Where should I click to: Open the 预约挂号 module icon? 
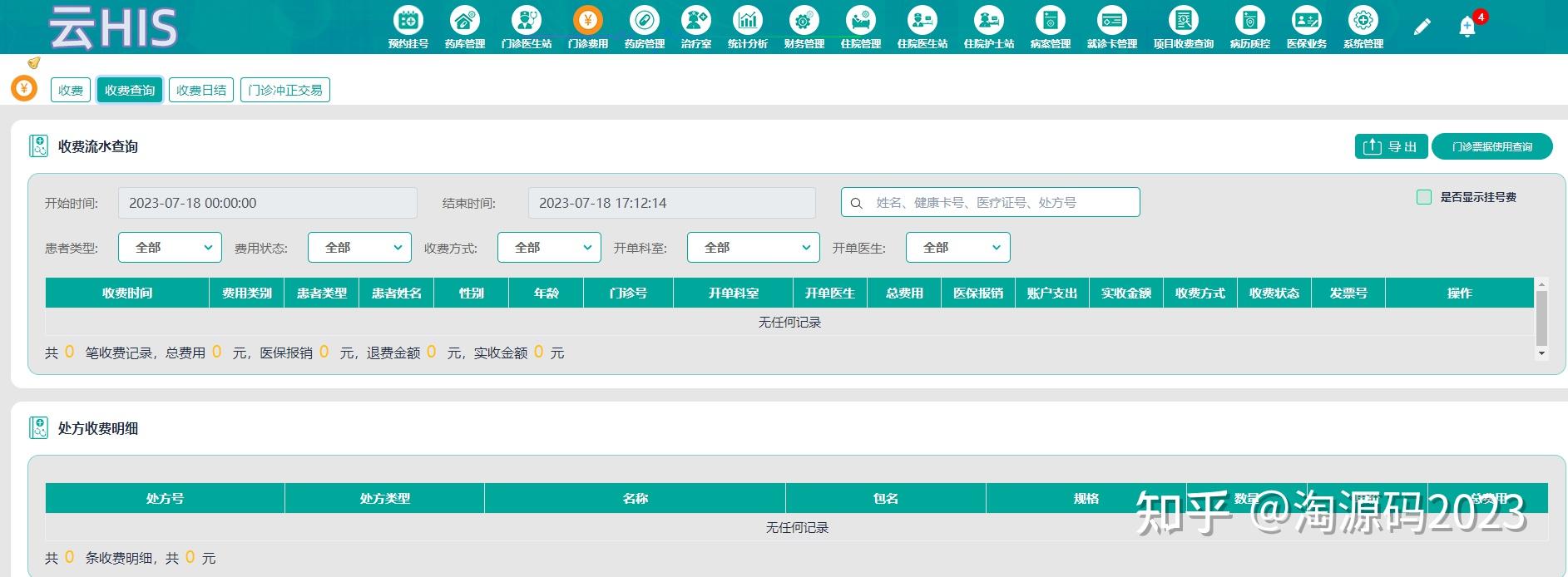[x=408, y=20]
